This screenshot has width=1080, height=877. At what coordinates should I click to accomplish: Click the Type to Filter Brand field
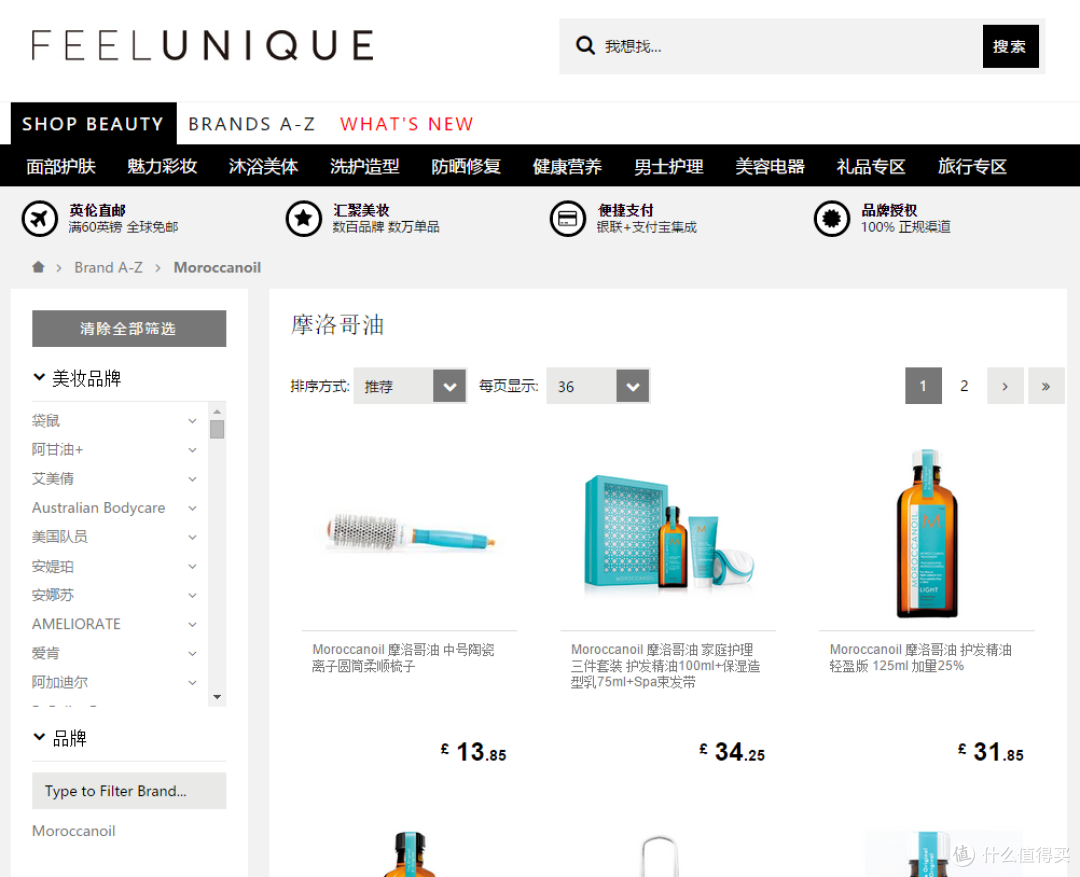click(x=129, y=791)
